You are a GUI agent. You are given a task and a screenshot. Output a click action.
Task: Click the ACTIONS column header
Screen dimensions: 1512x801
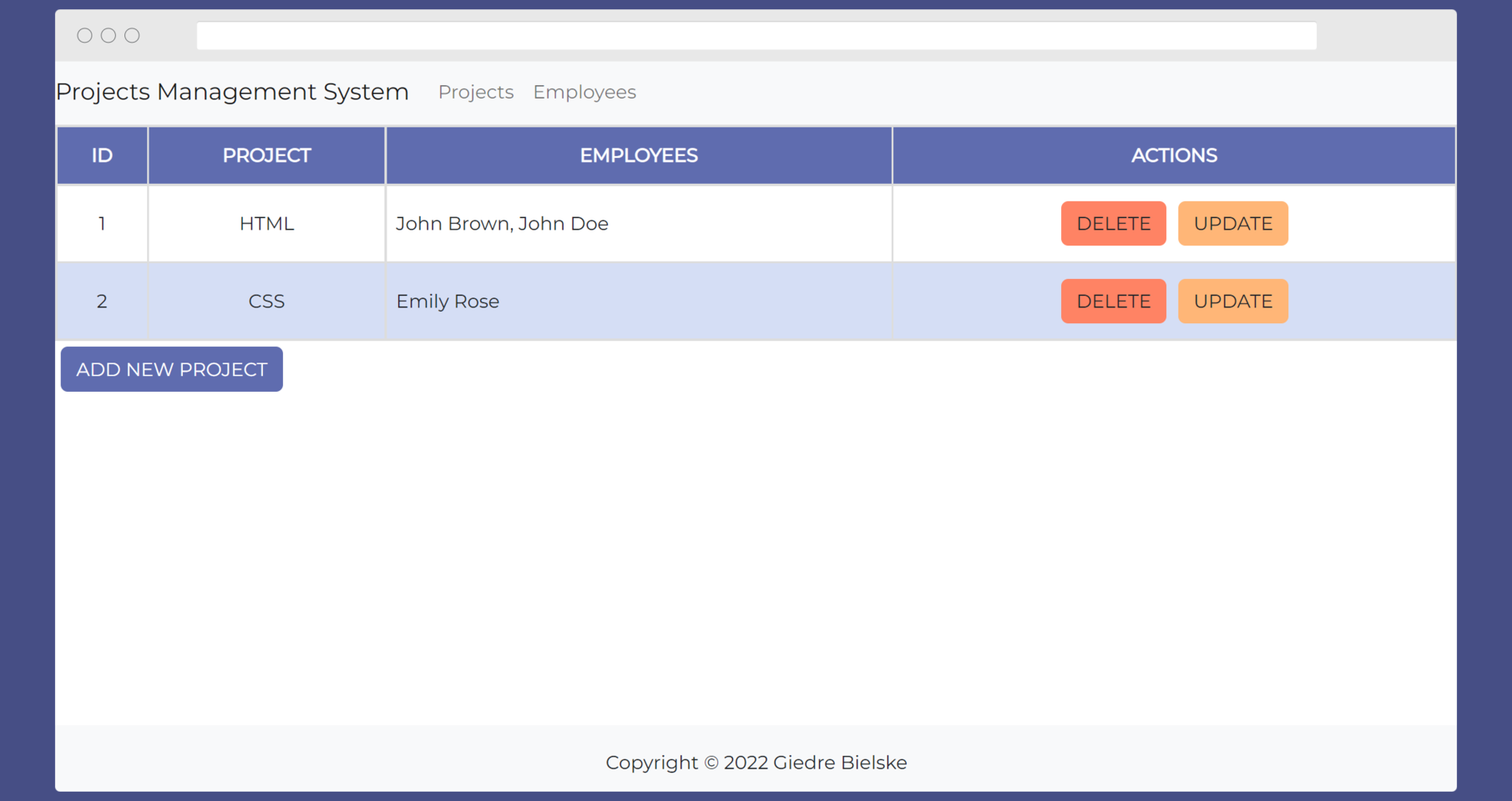click(1173, 155)
